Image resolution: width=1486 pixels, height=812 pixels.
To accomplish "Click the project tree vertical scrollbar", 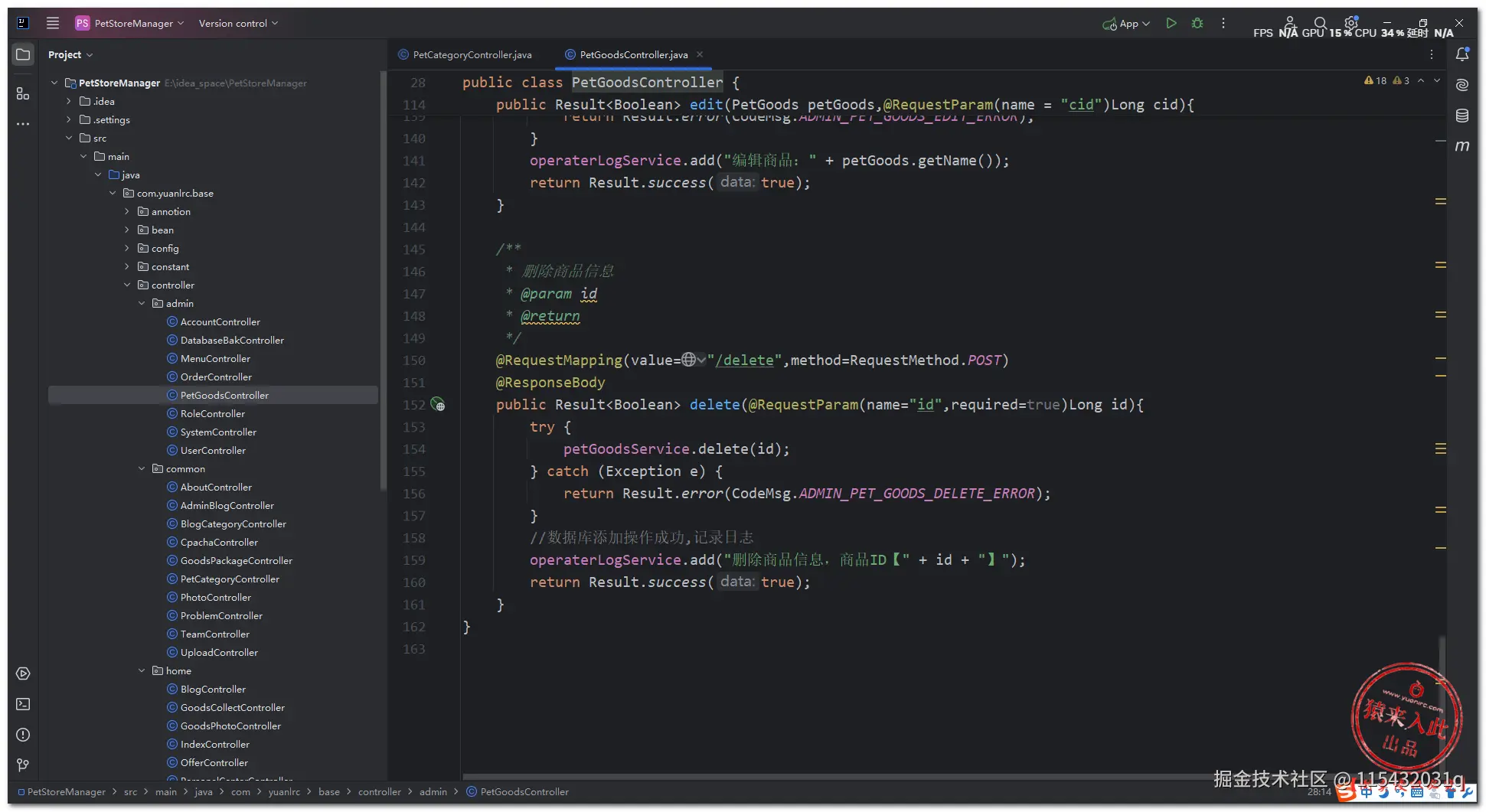I will [x=383, y=279].
